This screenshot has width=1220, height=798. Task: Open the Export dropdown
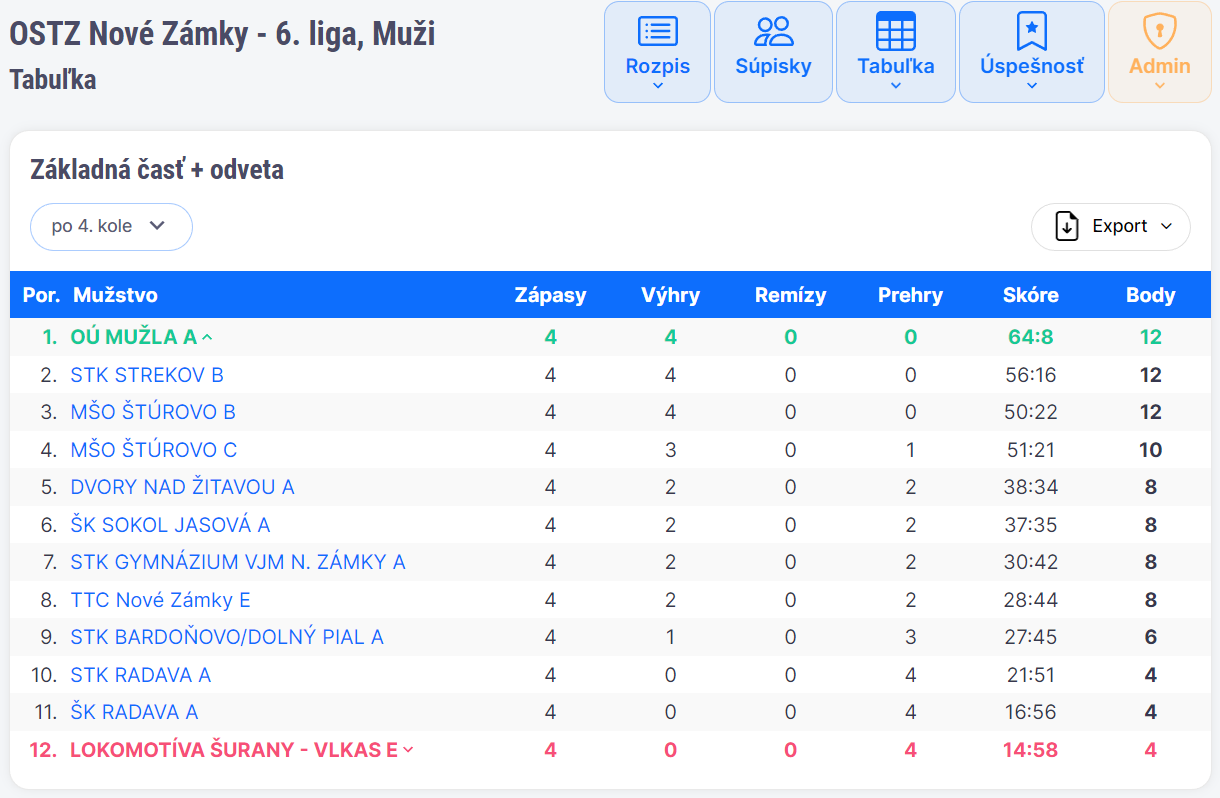pos(1110,227)
